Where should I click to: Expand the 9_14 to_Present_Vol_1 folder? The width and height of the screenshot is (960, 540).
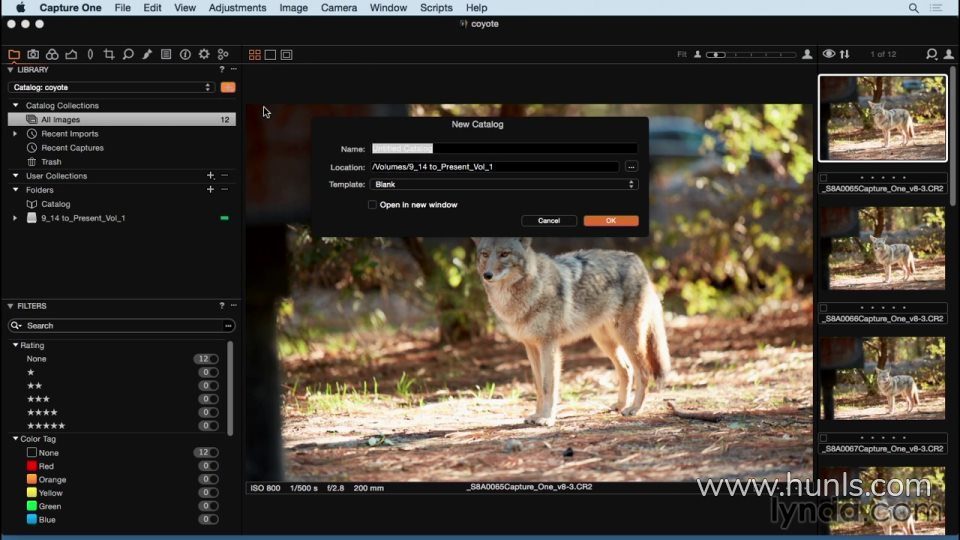click(x=15, y=218)
